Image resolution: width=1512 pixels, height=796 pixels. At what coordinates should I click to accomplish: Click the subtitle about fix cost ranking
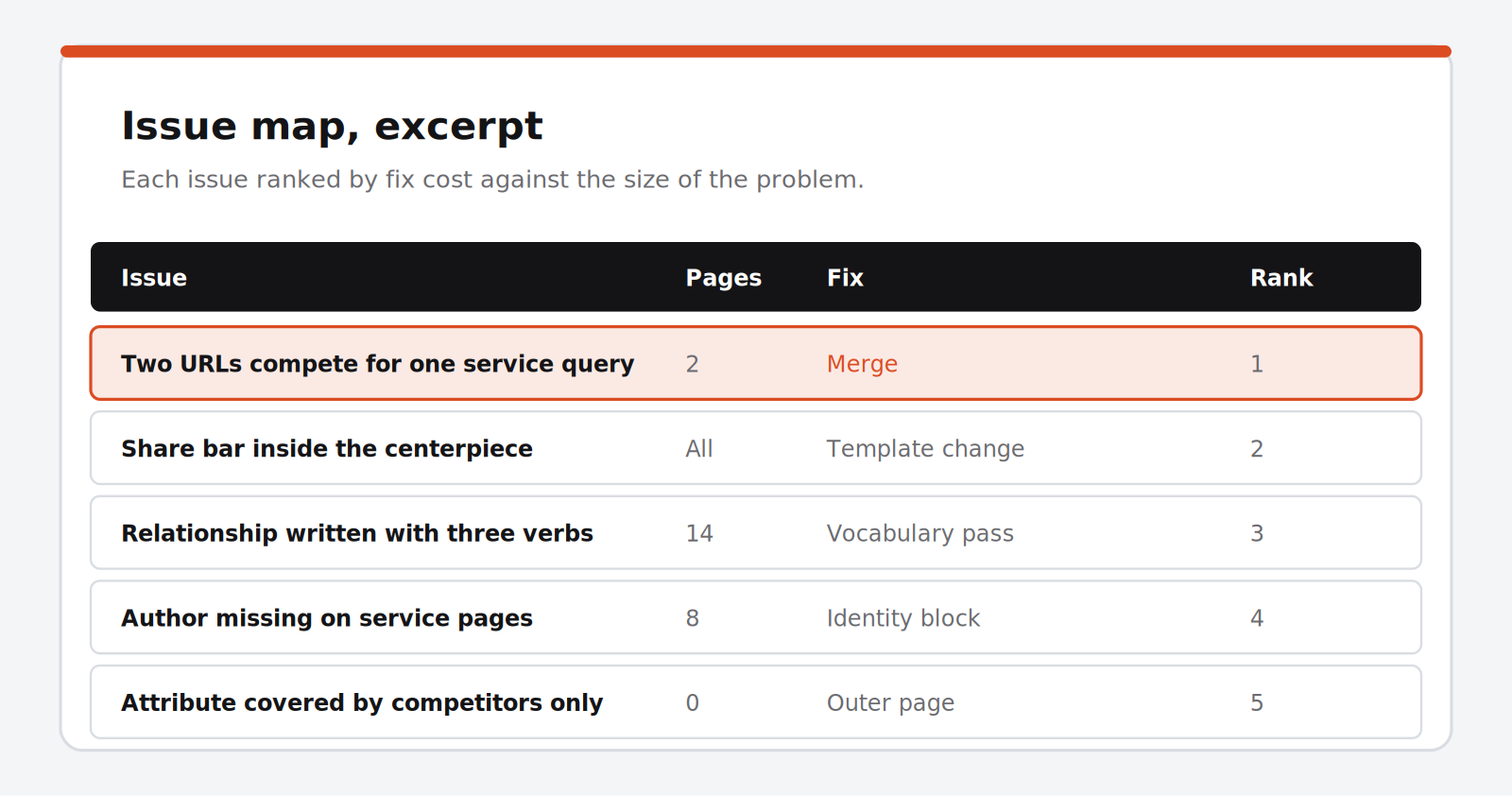pos(492,180)
